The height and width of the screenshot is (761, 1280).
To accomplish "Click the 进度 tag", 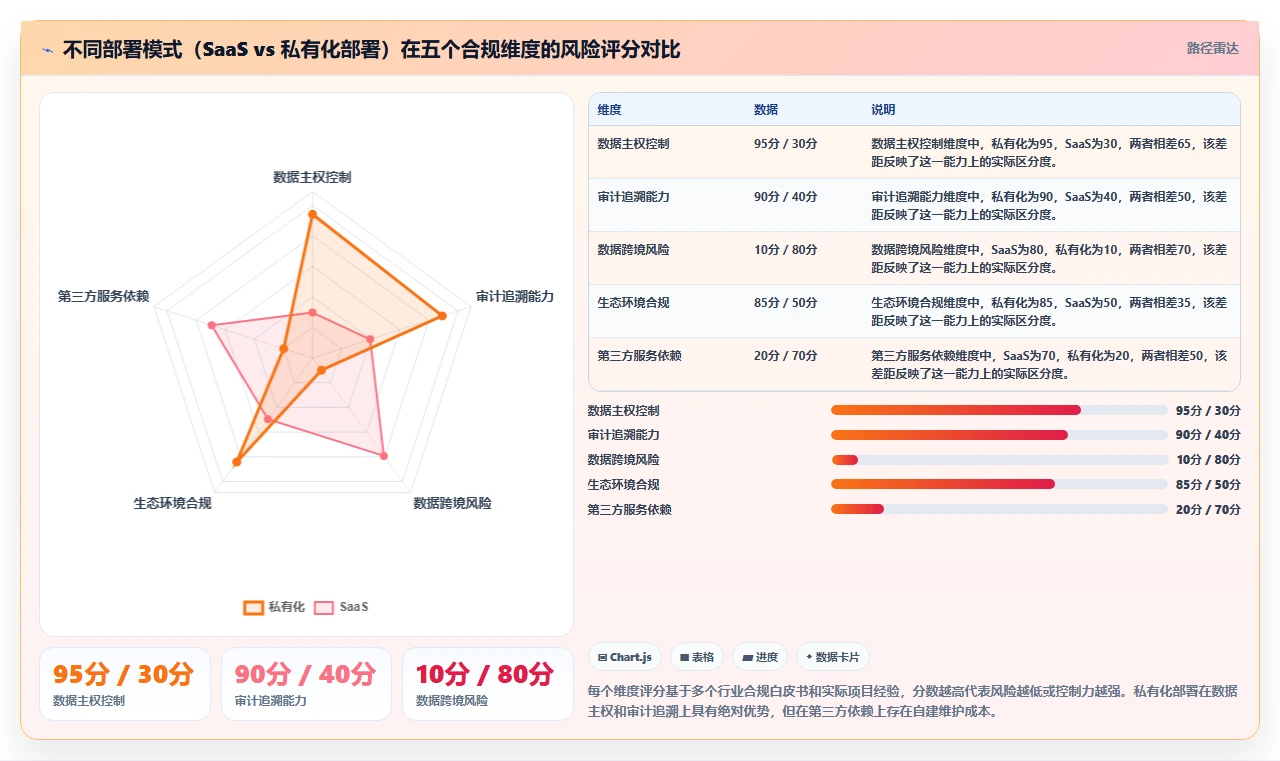I will pos(760,657).
